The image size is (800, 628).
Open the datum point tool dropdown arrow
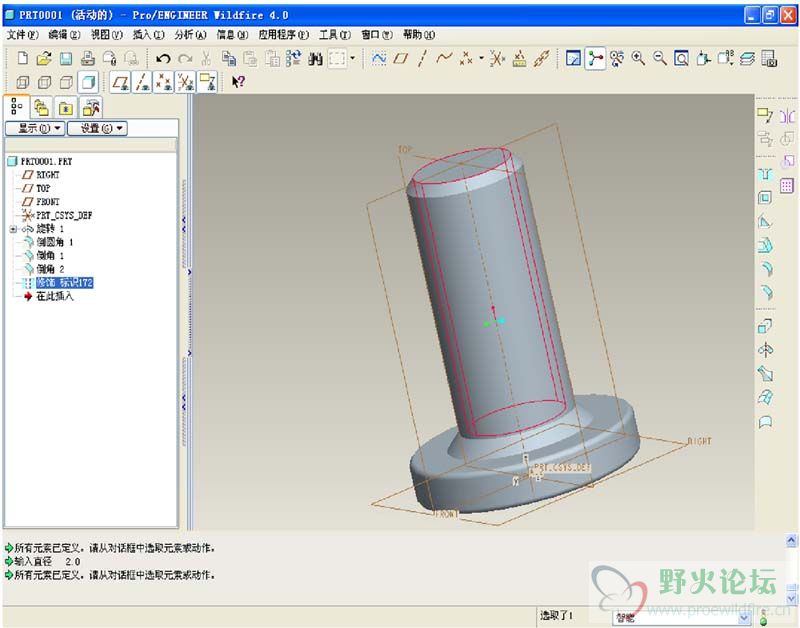(481, 59)
